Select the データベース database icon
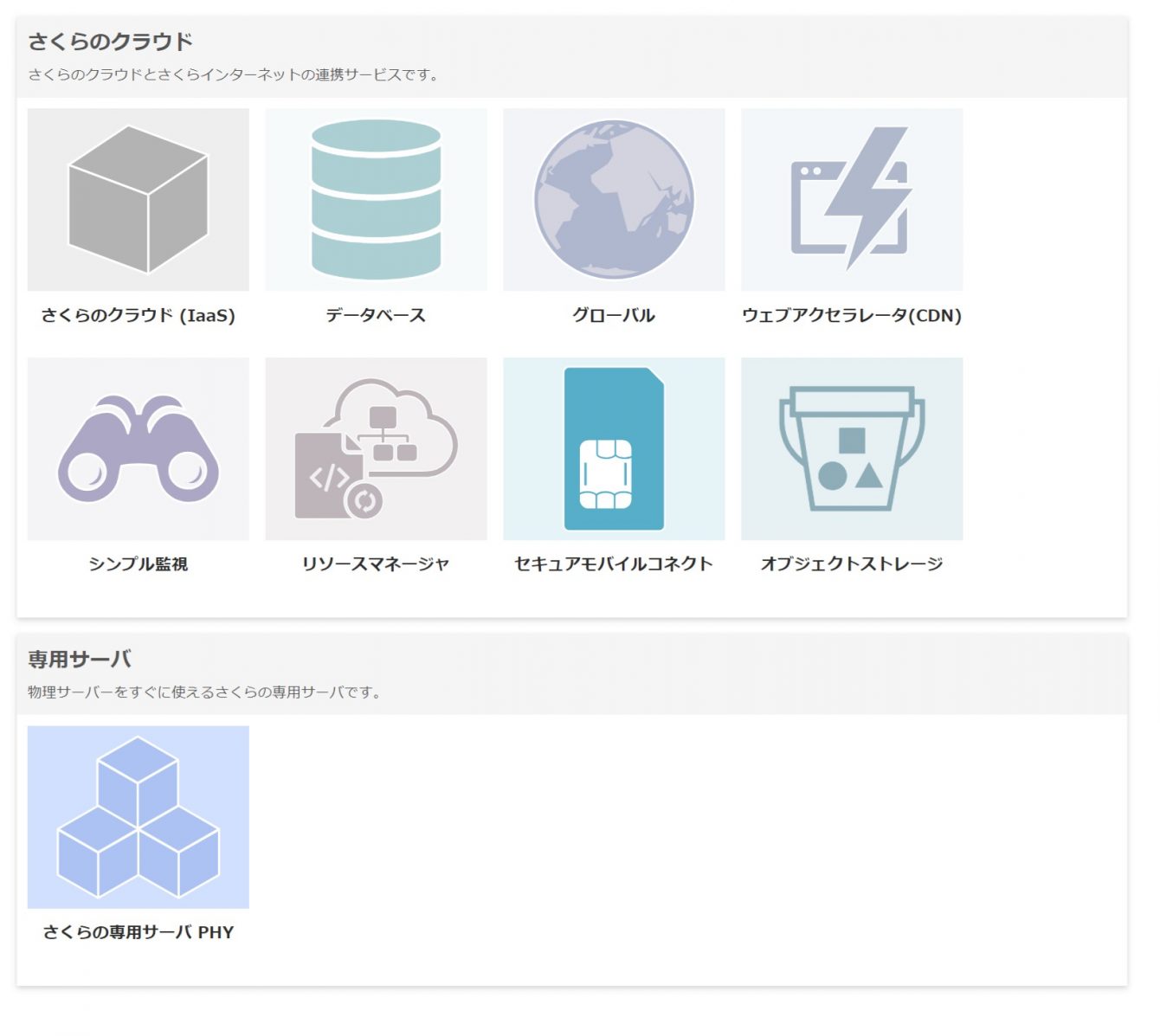This screenshot has width=1160, height=1036. (x=376, y=199)
